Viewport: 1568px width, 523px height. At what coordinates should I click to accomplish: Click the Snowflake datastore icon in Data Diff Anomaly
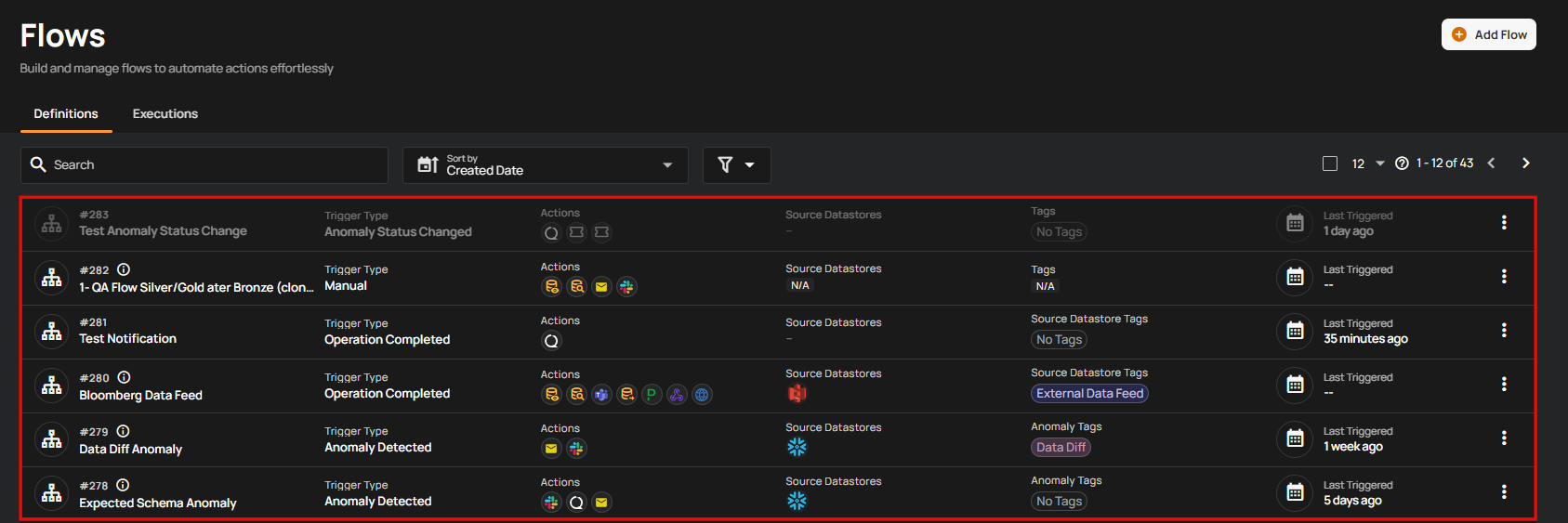point(797,447)
